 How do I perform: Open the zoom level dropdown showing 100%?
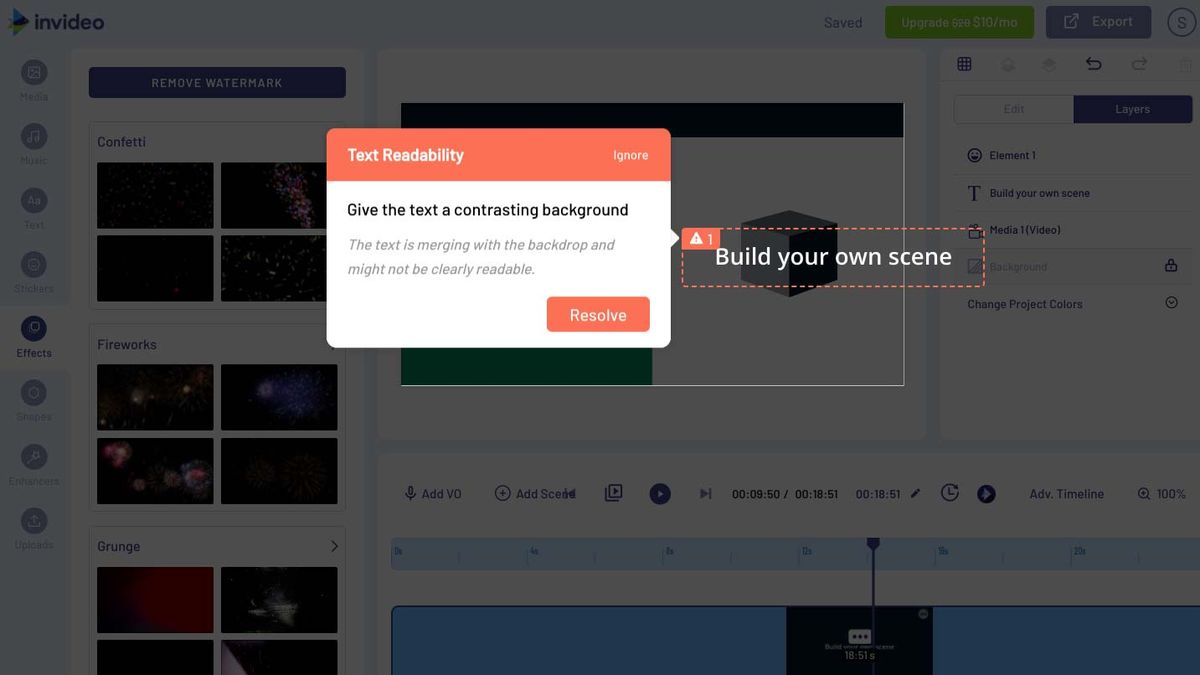click(x=1160, y=493)
